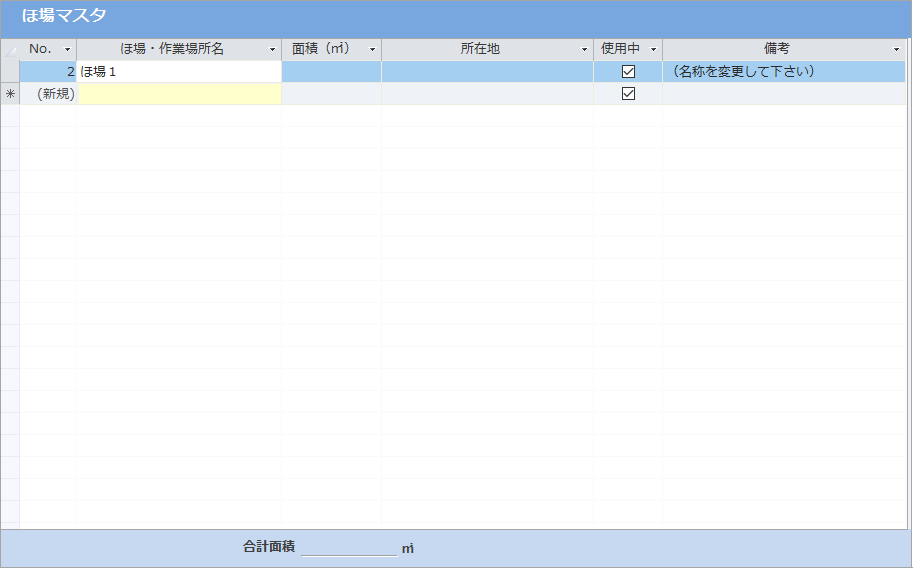
Task: Toggle 使用中 checkbox in the new row
Action: 628,94
